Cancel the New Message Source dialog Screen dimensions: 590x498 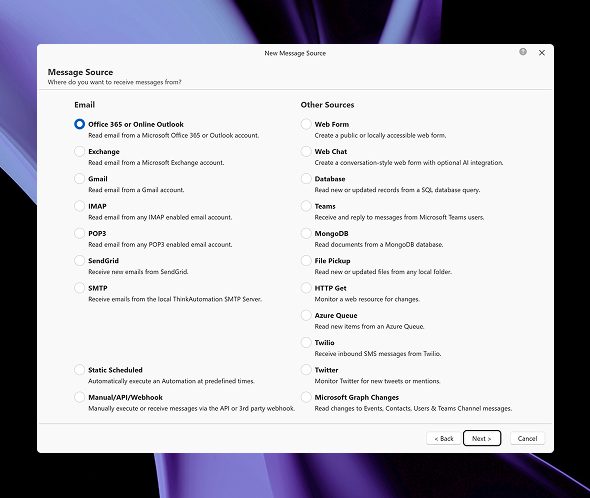527,438
